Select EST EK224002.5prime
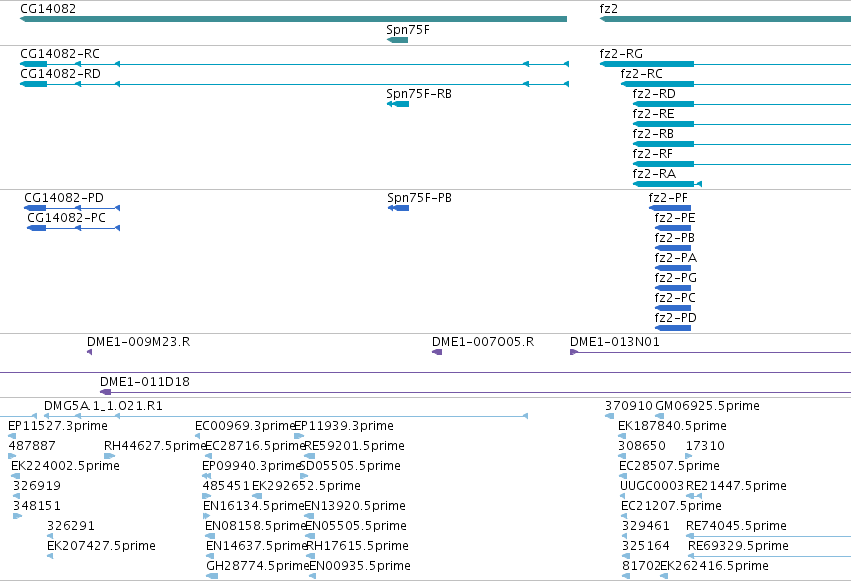This screenshot has width=851, height=581. coord(15,476)
